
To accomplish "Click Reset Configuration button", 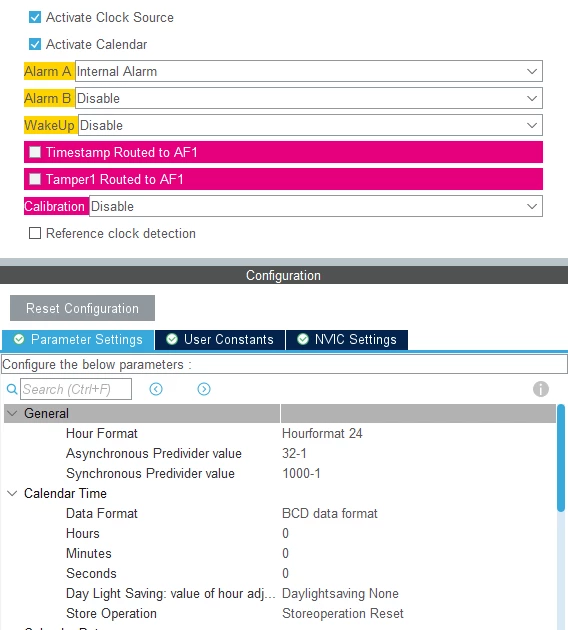I will (82, 308).
